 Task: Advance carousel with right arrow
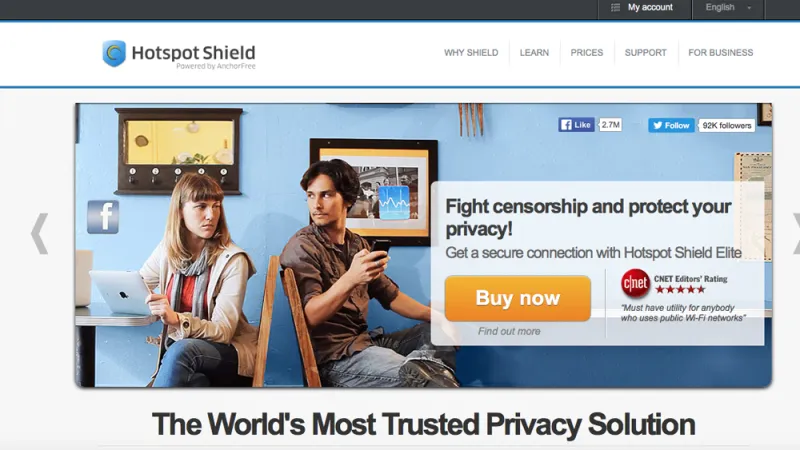tap(796, 234)
